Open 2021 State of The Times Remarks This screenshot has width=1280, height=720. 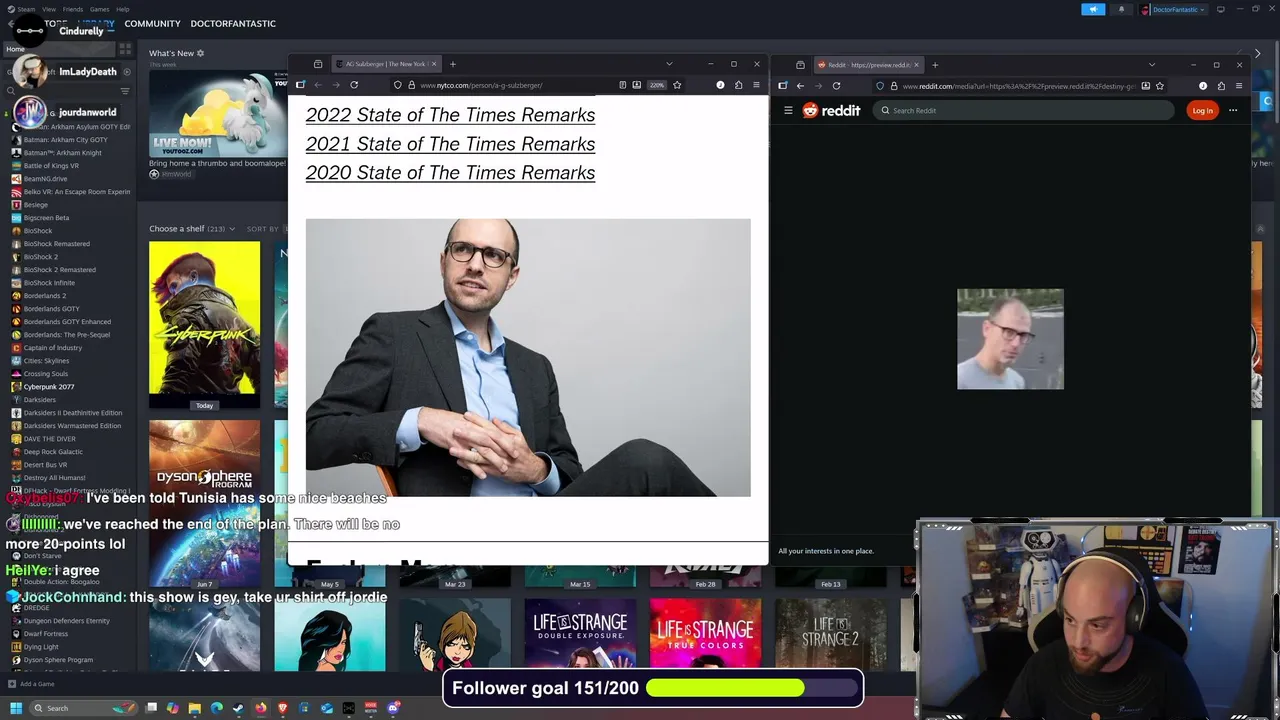click(450, 144)
